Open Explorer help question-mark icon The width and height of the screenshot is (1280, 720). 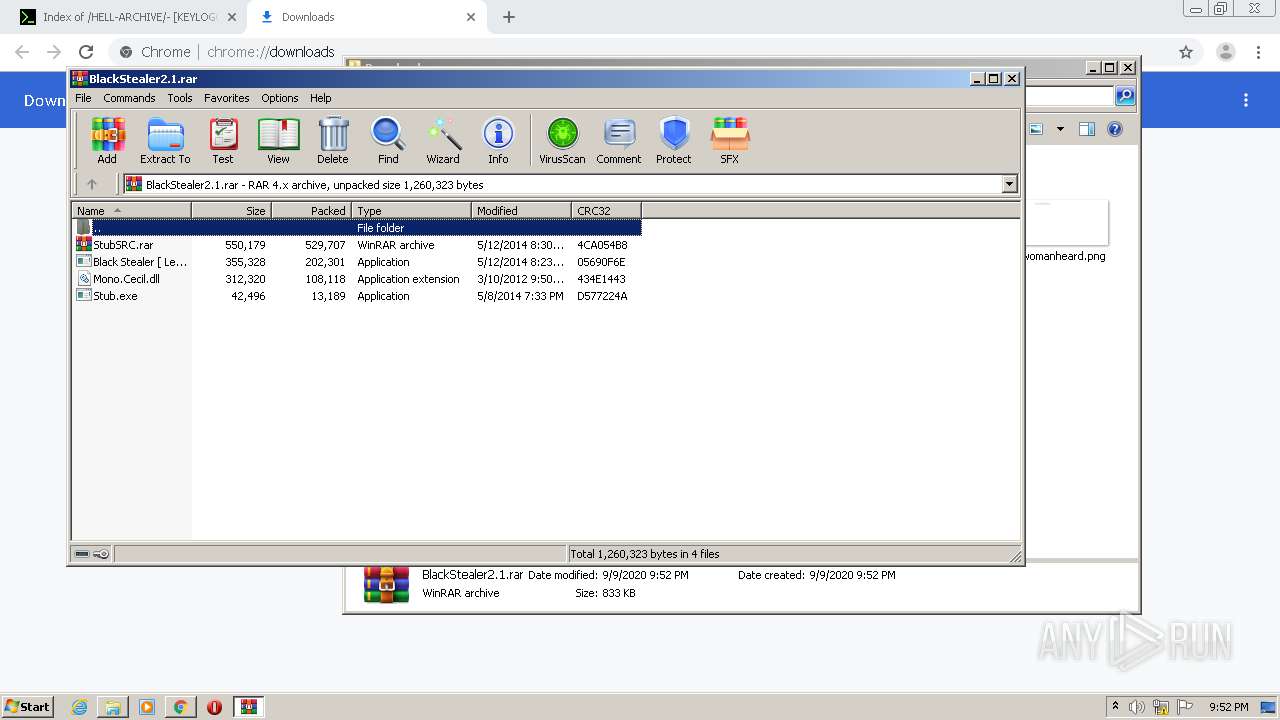pos(1115,129)
